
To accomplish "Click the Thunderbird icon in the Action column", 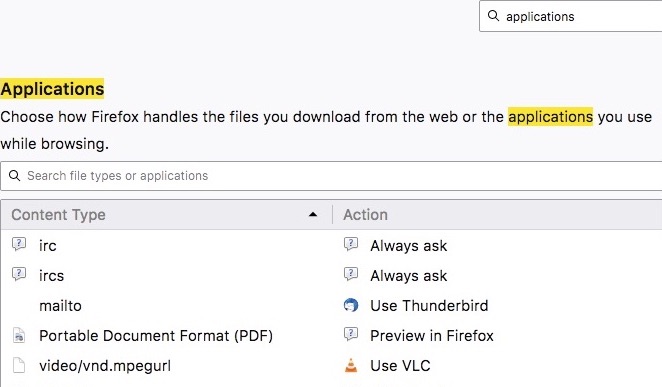I will click(x=351, y=305).
